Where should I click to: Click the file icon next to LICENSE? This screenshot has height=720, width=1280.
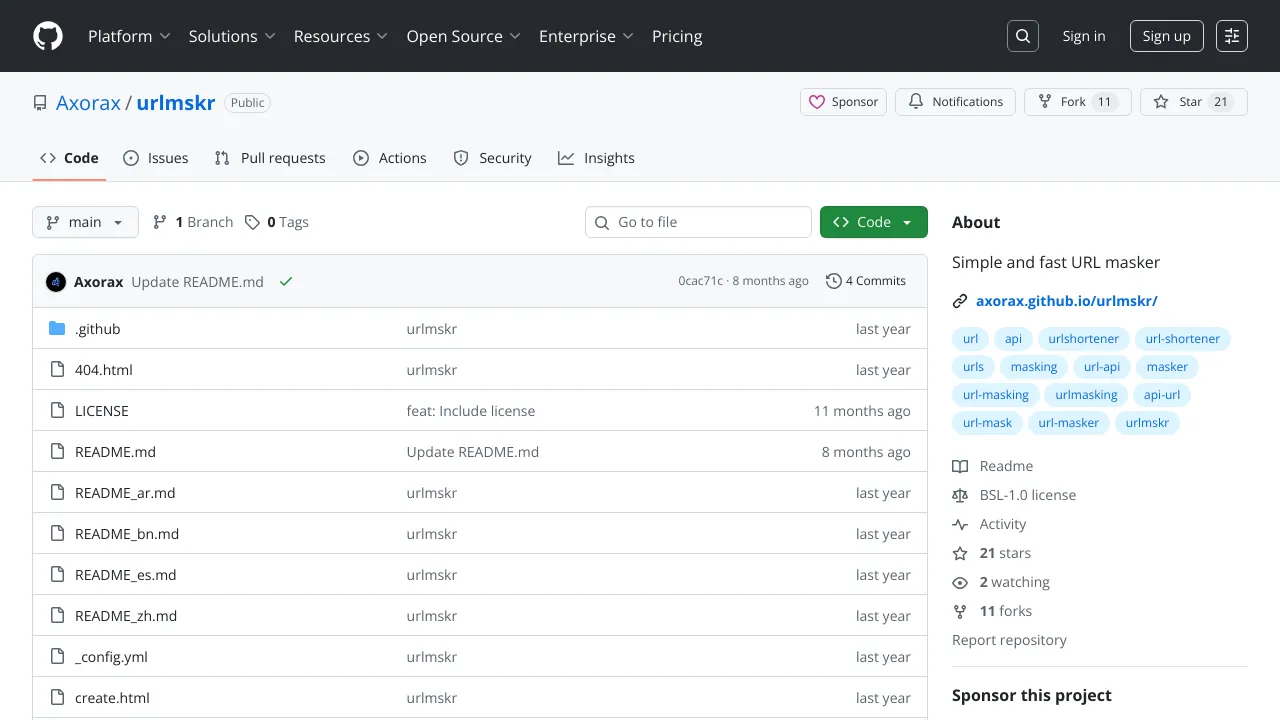(57, 411)
